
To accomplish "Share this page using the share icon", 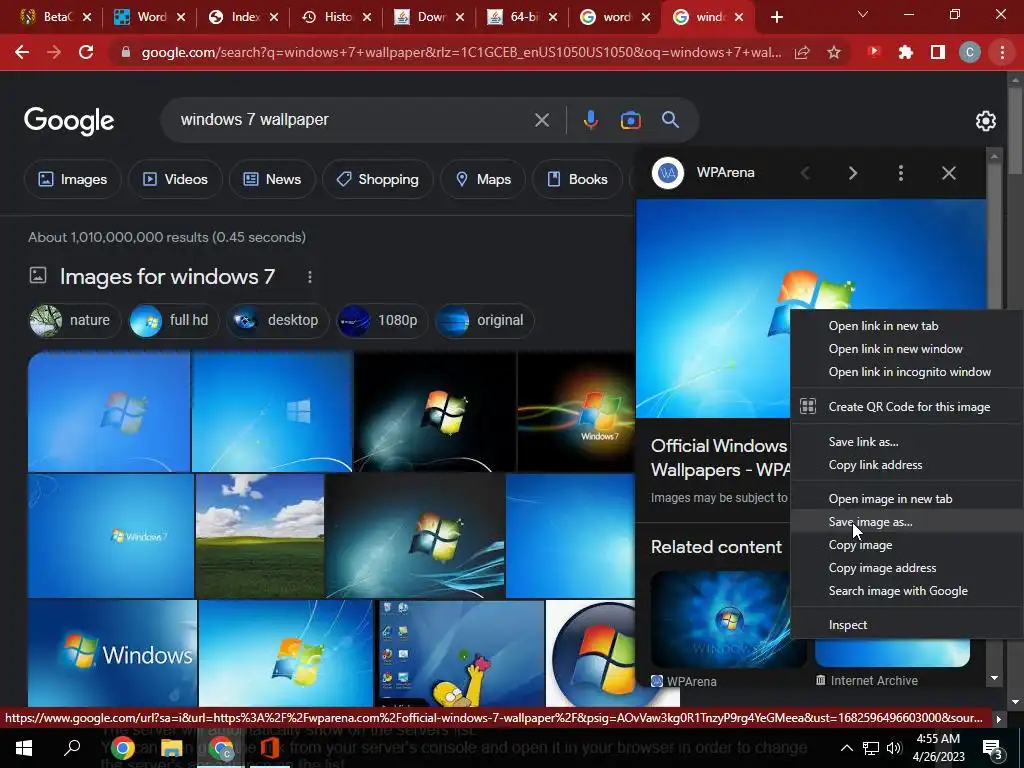I will pyautogui.click(x=802, y=52).
